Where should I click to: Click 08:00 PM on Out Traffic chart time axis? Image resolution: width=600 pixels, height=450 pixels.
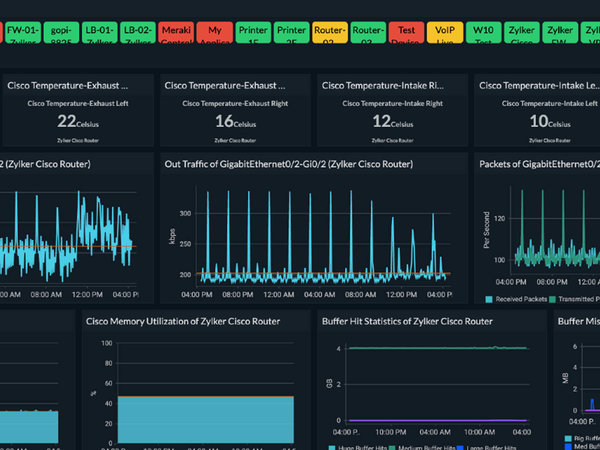[238, 295]
